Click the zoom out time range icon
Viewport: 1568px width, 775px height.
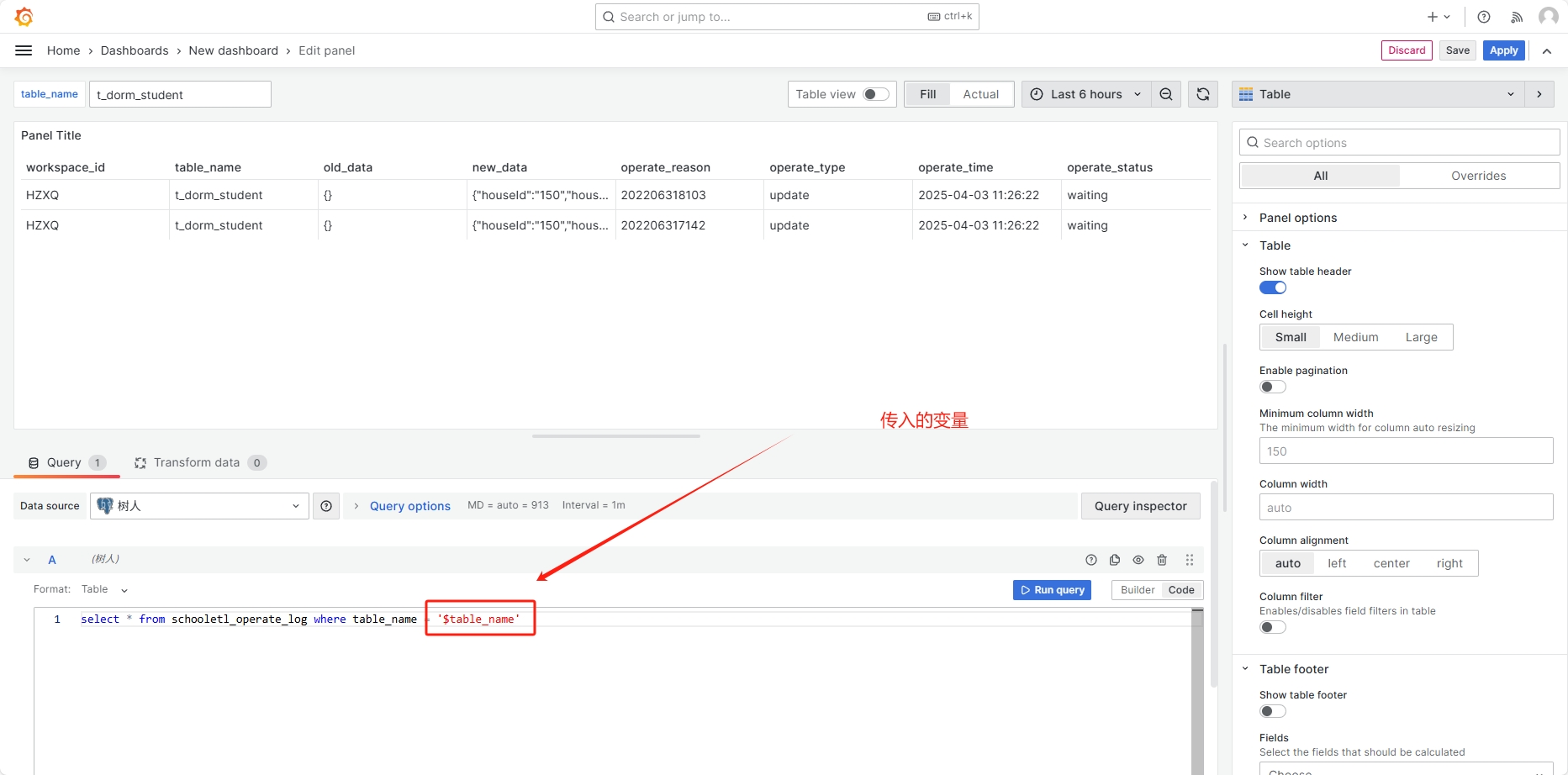point(1166,94)
